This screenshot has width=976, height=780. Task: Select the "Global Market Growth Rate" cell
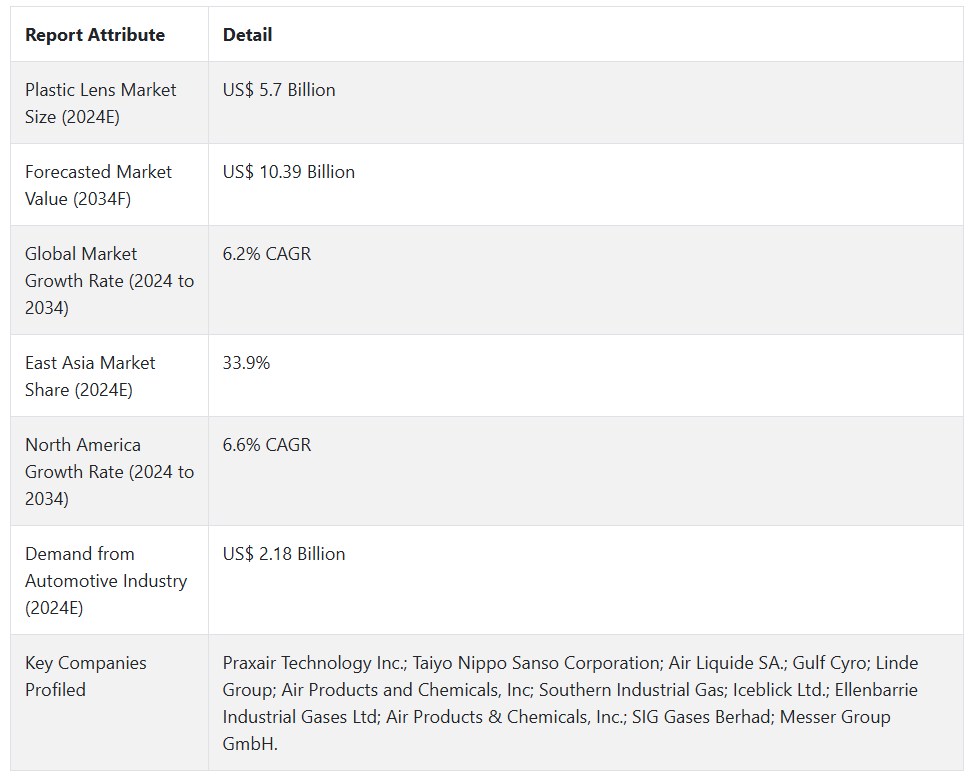click(x=109, y=281)
